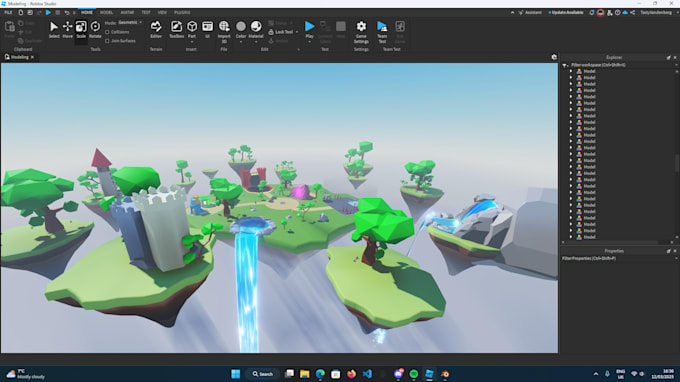The height and width of the screenshot is (382, 680).
Task: Open the Properties filter dropdown arrow
Action: [x=676, y=258]
